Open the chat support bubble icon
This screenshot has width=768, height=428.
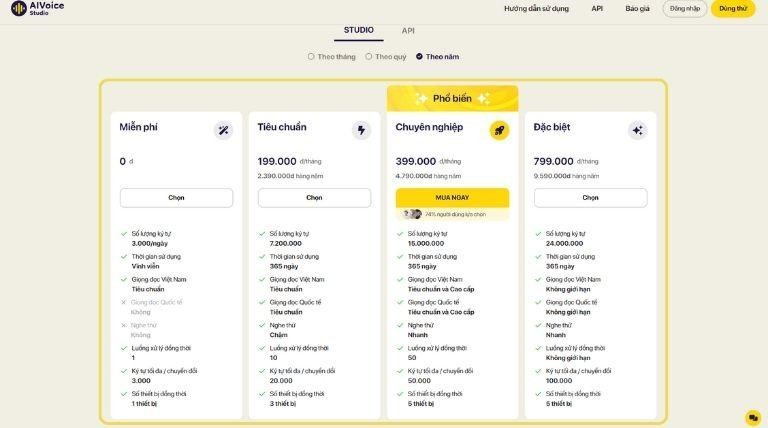coord(753,417)
